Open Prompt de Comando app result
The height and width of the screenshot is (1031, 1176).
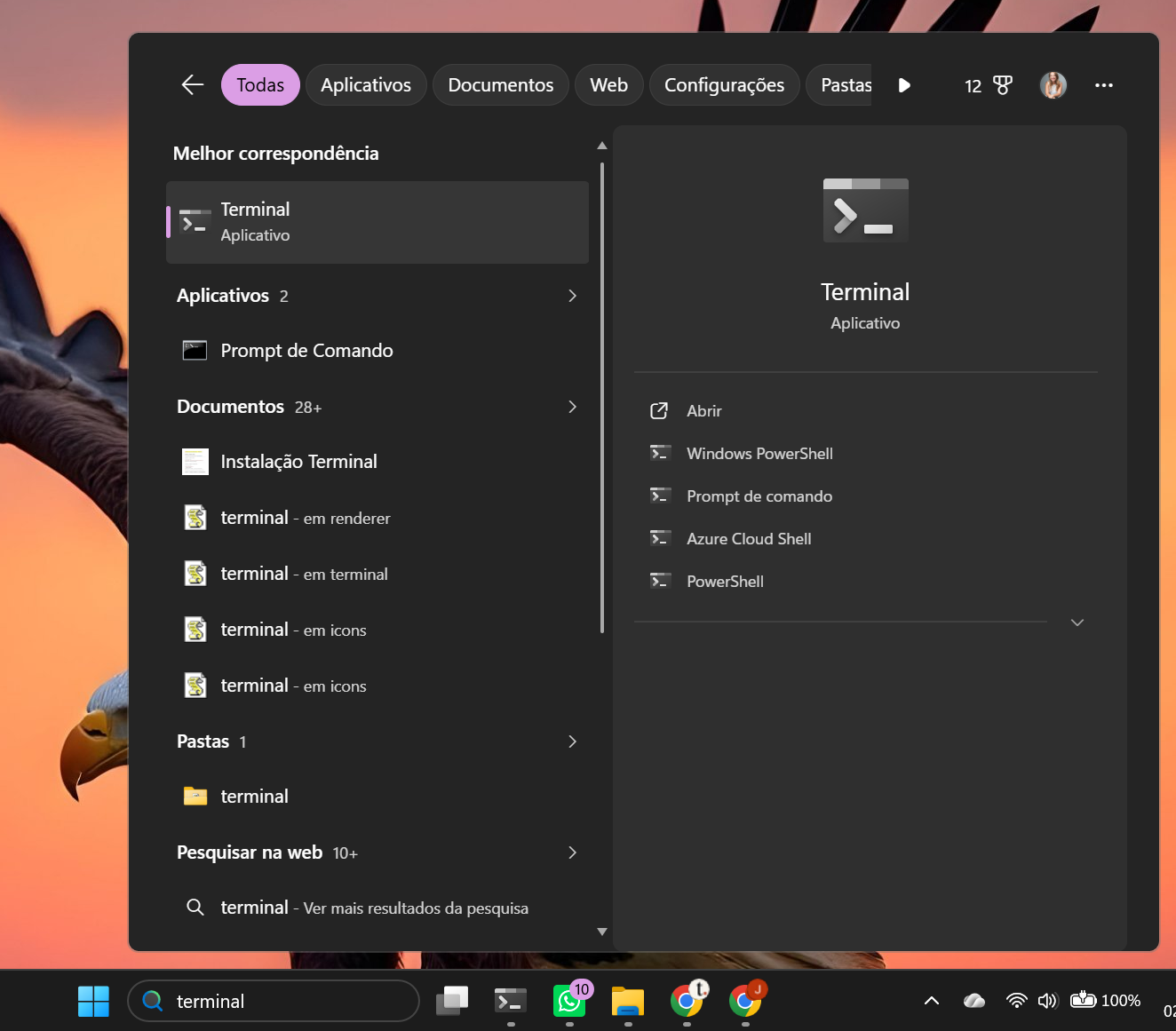click(377, 351)
